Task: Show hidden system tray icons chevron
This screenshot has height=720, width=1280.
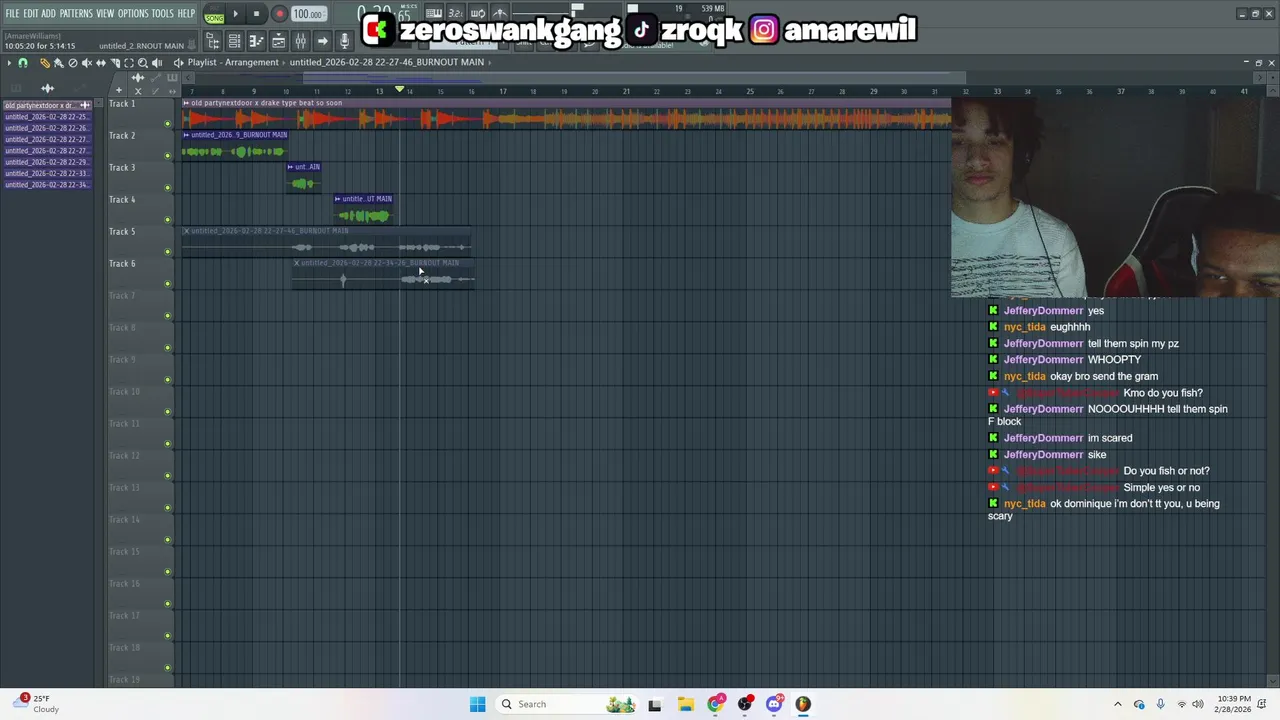Action: (x=1118, y=704)
